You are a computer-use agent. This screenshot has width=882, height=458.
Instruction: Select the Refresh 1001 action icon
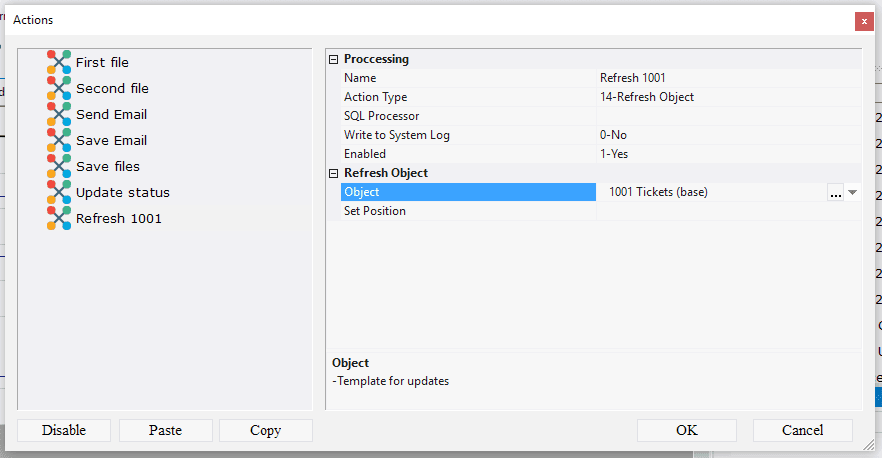[x=60, y=218]
